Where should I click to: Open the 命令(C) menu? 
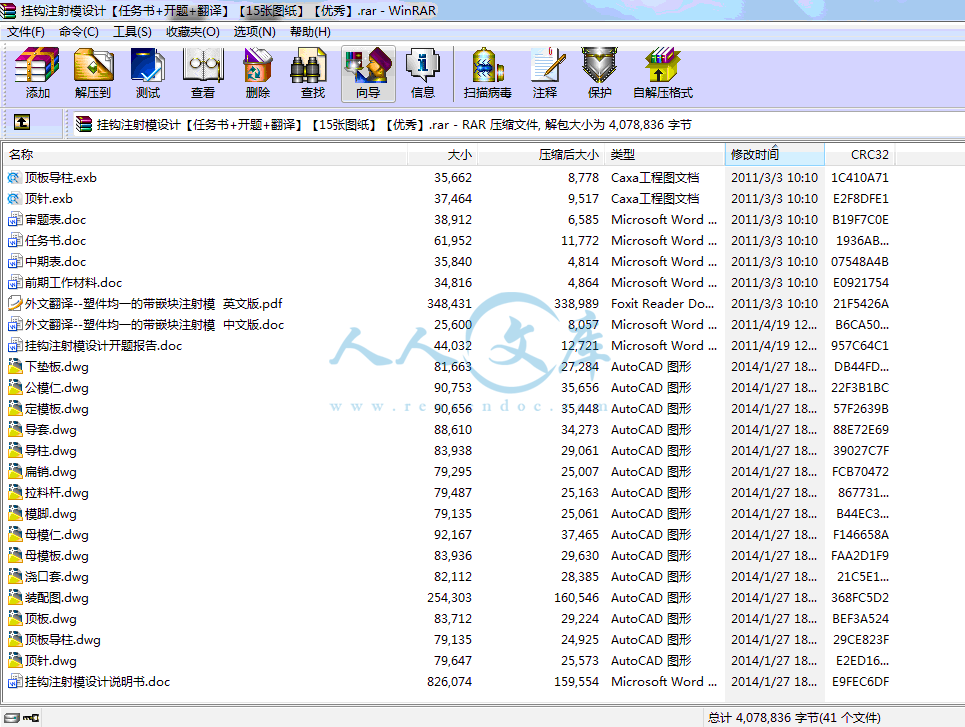coord(79,32)
